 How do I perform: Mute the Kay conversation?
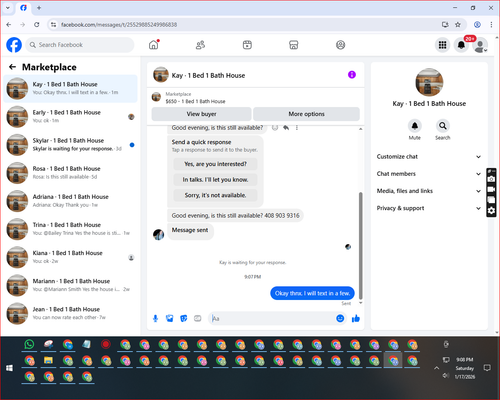[415, 126]
